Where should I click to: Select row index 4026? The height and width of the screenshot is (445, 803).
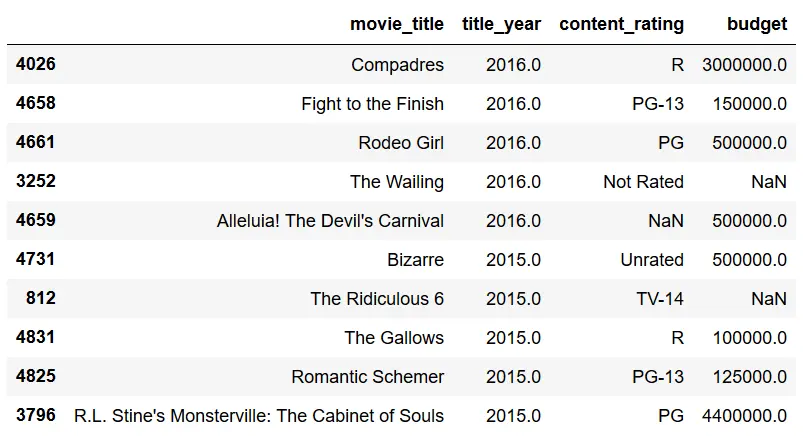click(x=35, y=64)
